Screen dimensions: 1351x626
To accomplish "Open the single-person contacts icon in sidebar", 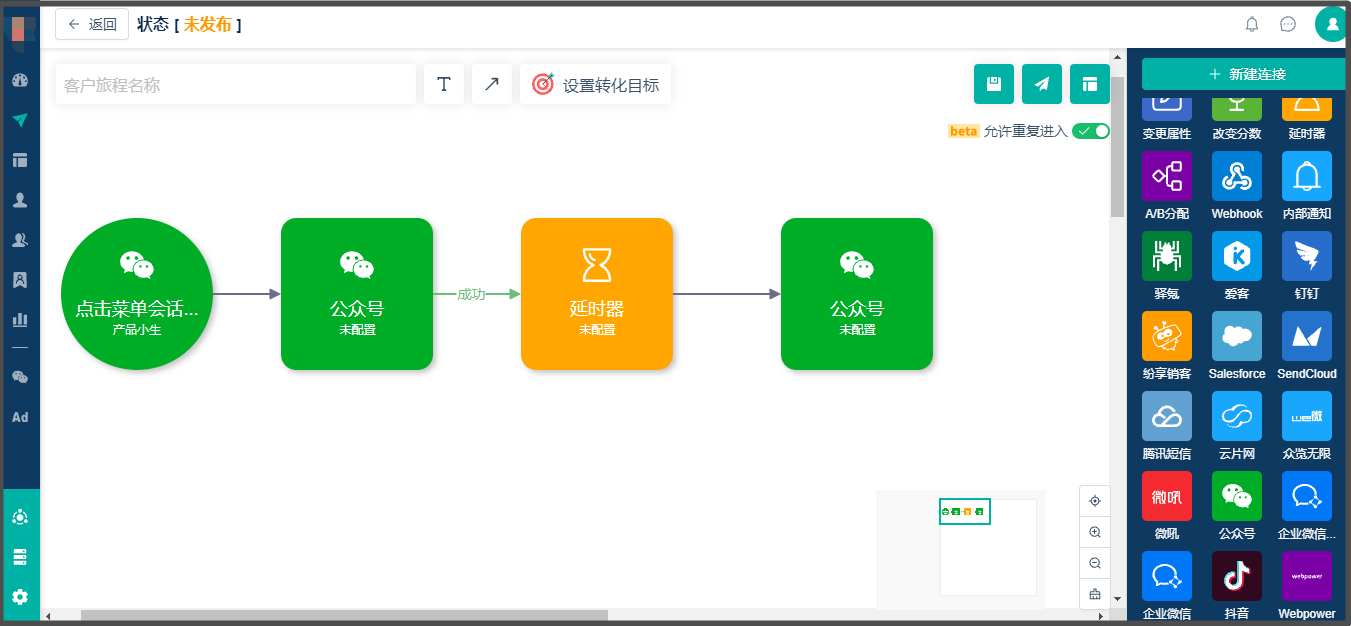I will [x=20, y=200].
